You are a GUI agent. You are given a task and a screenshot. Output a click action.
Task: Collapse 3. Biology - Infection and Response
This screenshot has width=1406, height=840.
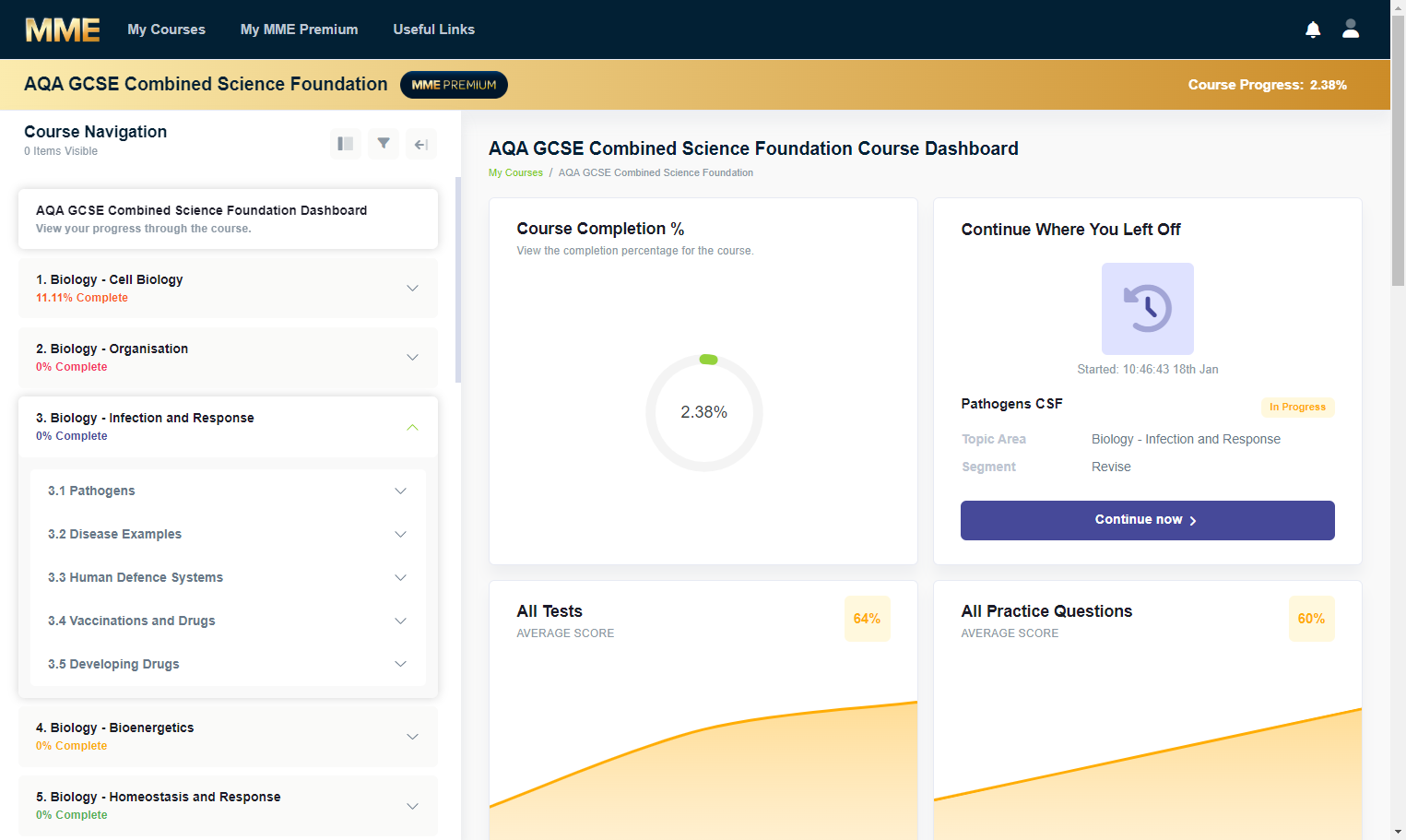coord(228,427)
